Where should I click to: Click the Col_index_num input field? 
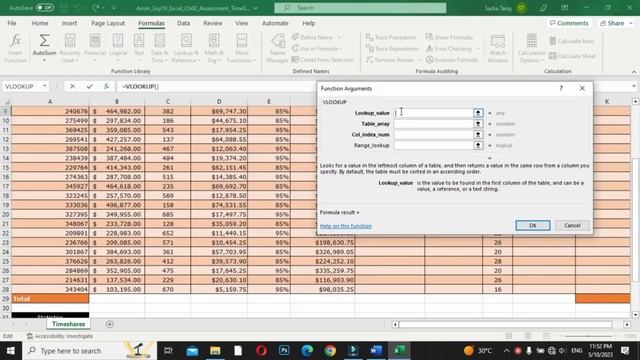click(x=433, y=134)
